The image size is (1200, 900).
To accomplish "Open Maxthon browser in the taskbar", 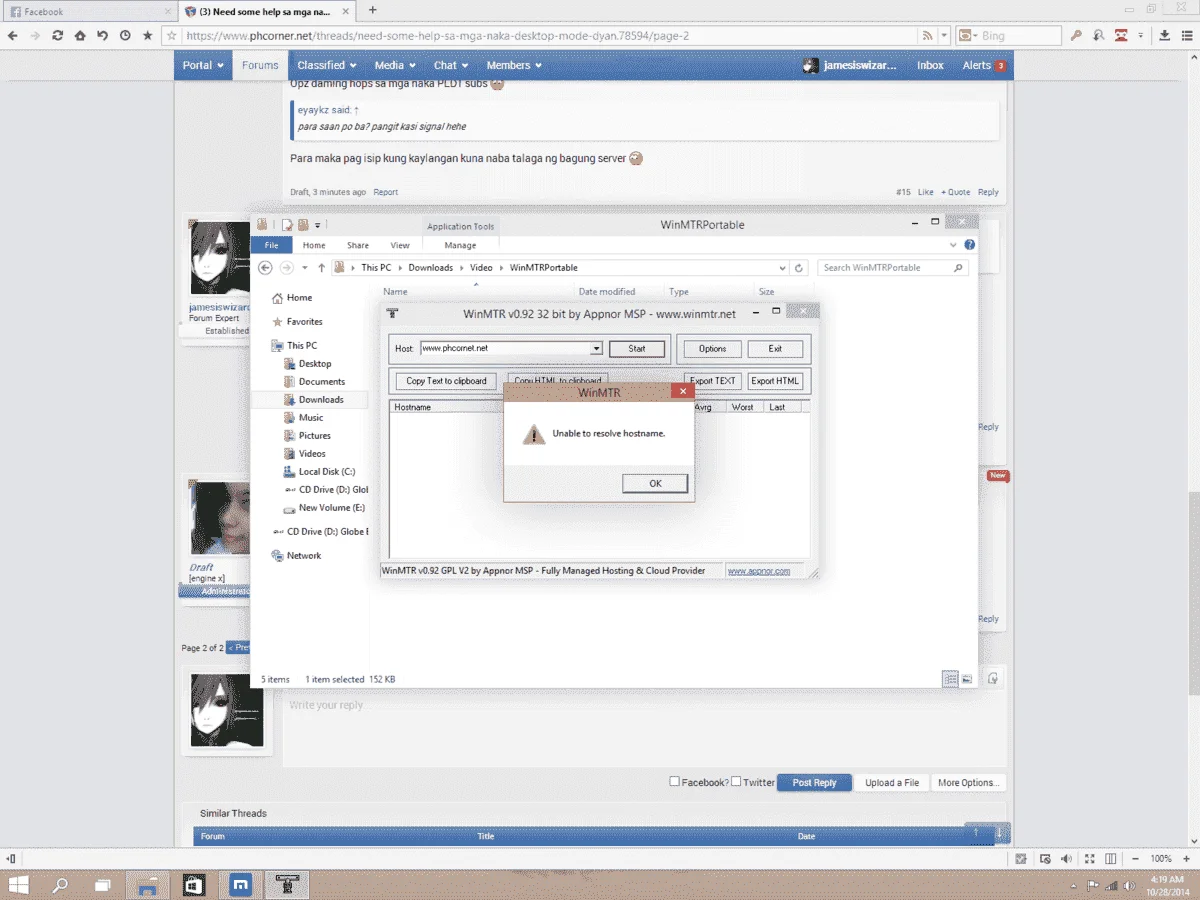I will click(x=240, y=885).
